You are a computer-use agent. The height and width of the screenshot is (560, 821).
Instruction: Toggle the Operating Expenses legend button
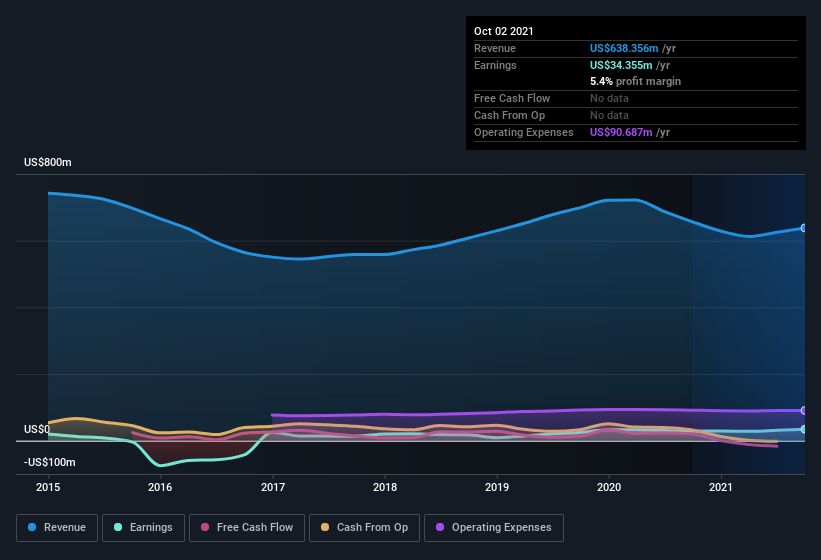point(494,528)
